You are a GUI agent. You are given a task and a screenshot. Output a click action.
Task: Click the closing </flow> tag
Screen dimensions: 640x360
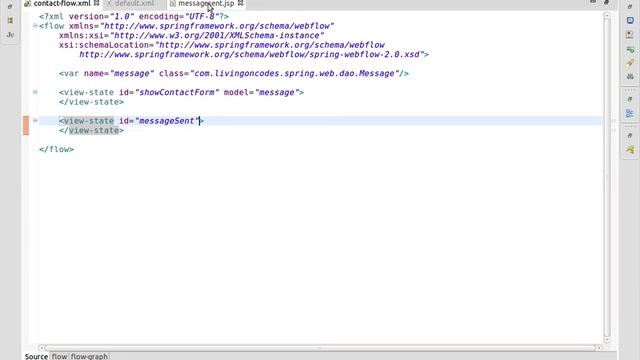click(57, 149)
